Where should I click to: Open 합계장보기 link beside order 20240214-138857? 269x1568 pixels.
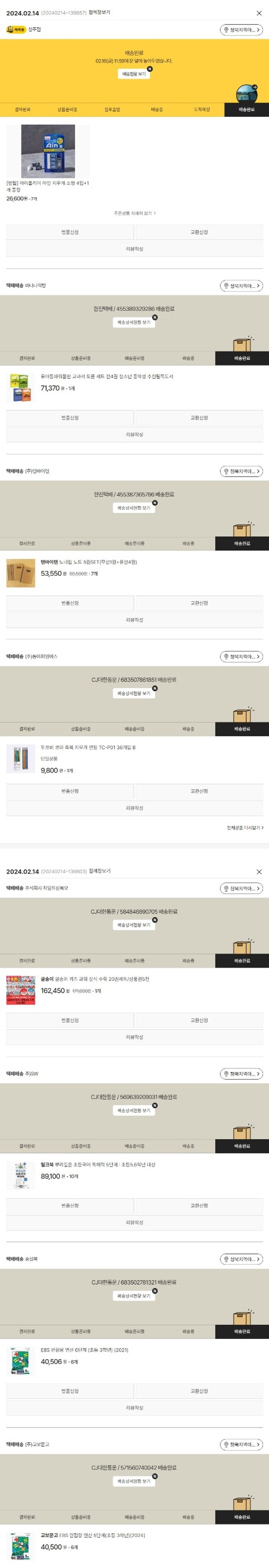click(x=99, y=12)
